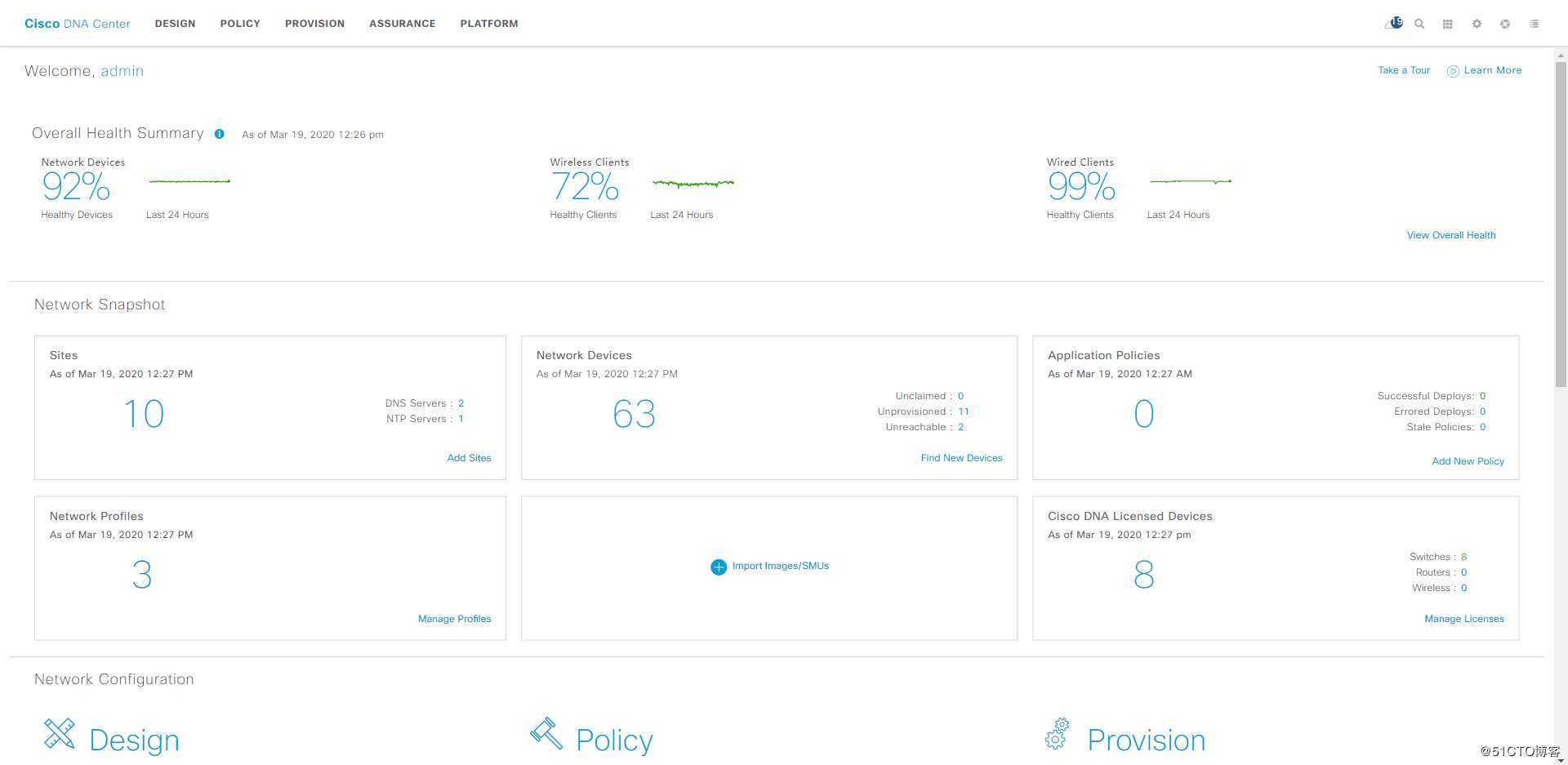Click the Sites count 10

(144, 414)
